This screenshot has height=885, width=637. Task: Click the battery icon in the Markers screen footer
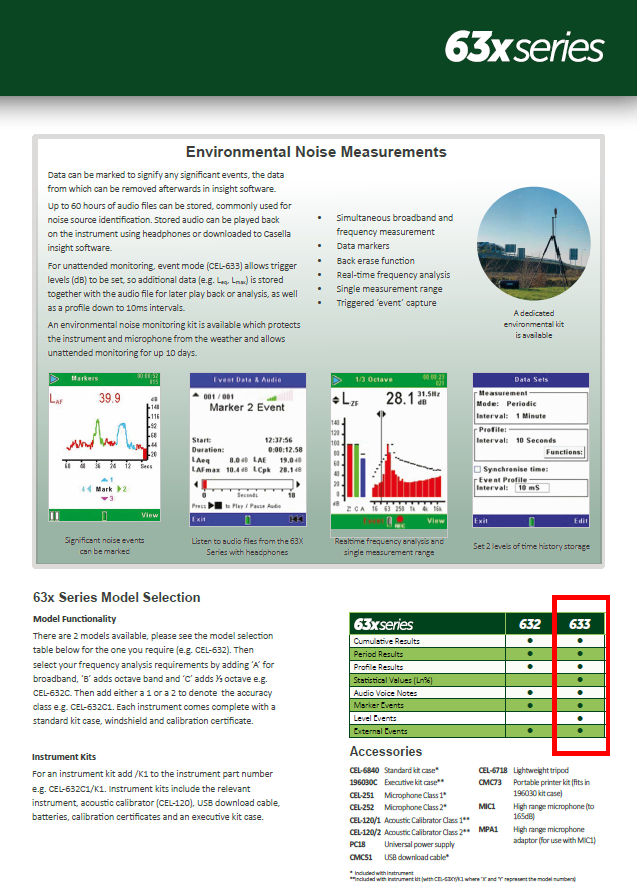click(104, 515)
